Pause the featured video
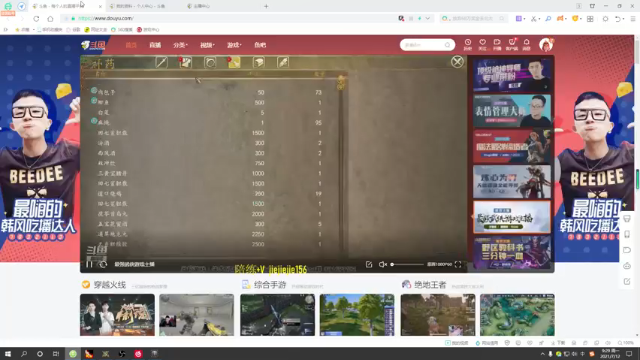 coord(89,264)
